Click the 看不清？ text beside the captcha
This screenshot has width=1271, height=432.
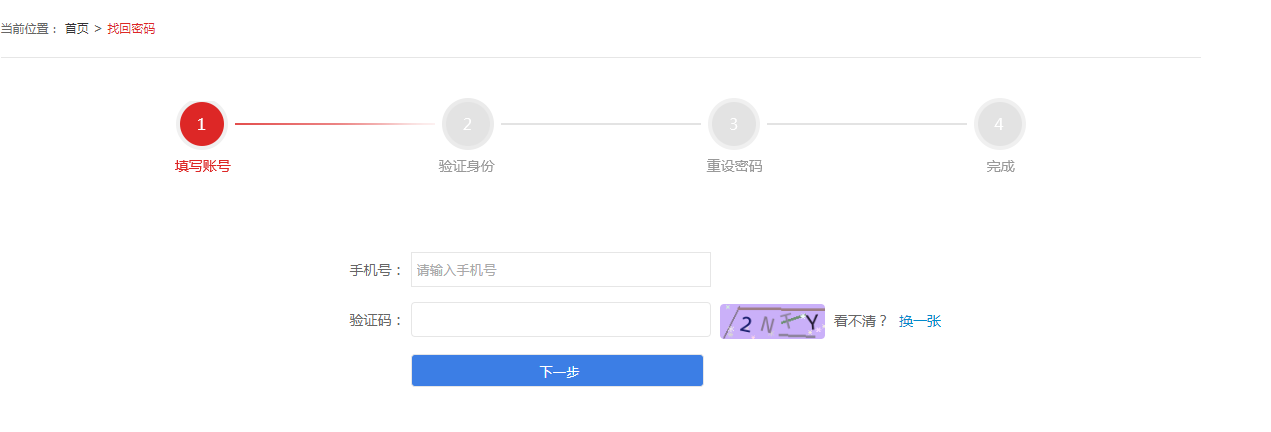[x=860, y=321]
